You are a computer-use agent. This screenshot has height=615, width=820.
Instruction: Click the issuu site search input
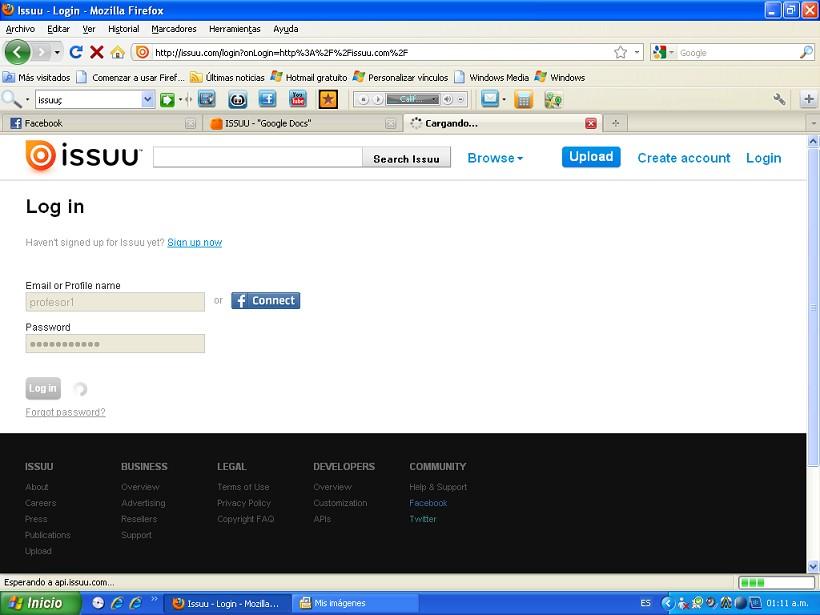coord(258,157)
